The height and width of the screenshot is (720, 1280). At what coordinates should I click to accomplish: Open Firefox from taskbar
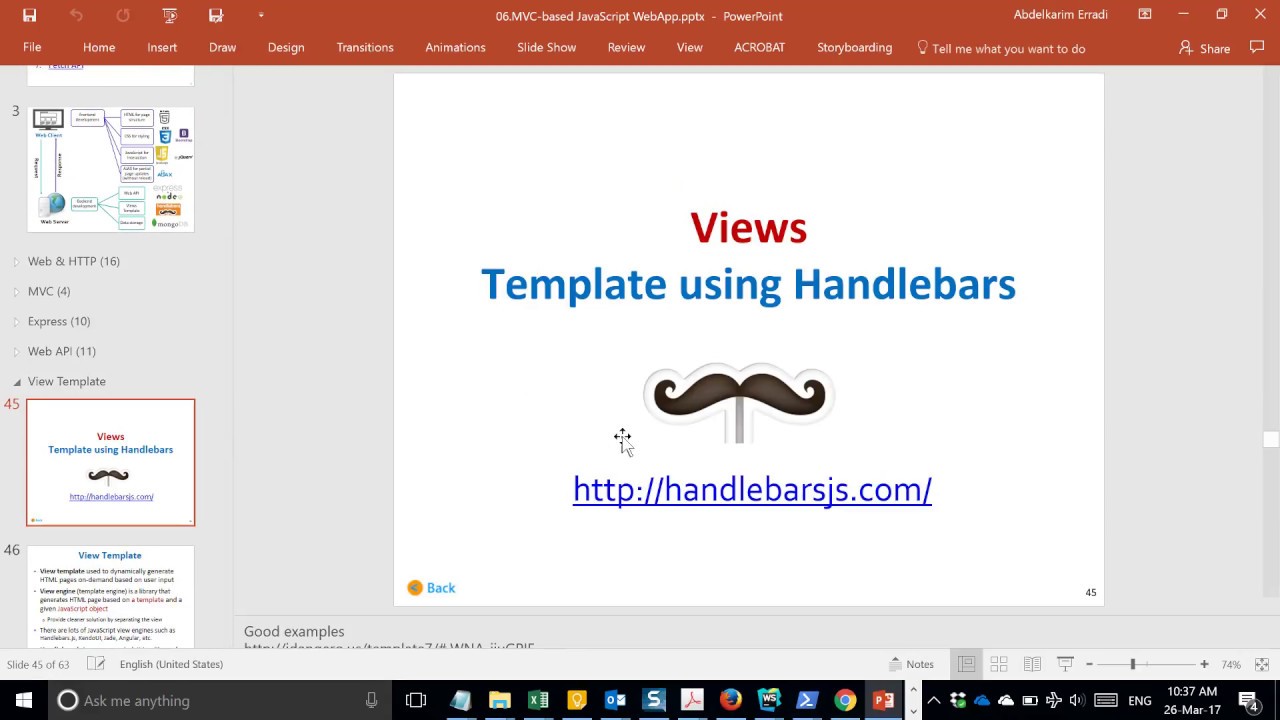pyautogui.click(x=731, y=700)
